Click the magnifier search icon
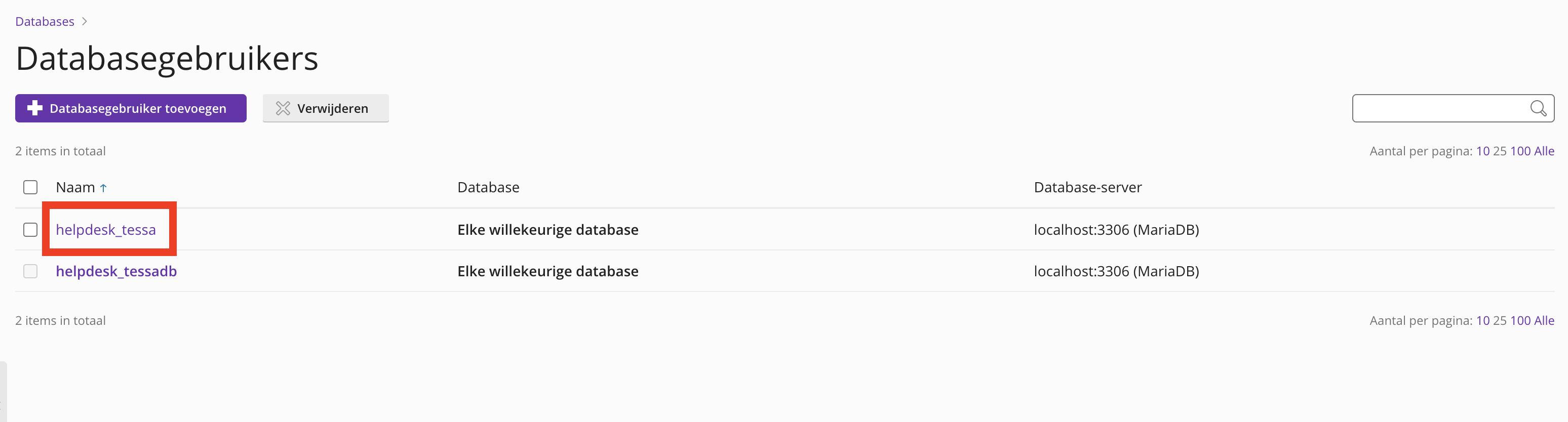The height and width of the screenshot is (422, 1568). pyautogui.click(x=1538, y=108)
